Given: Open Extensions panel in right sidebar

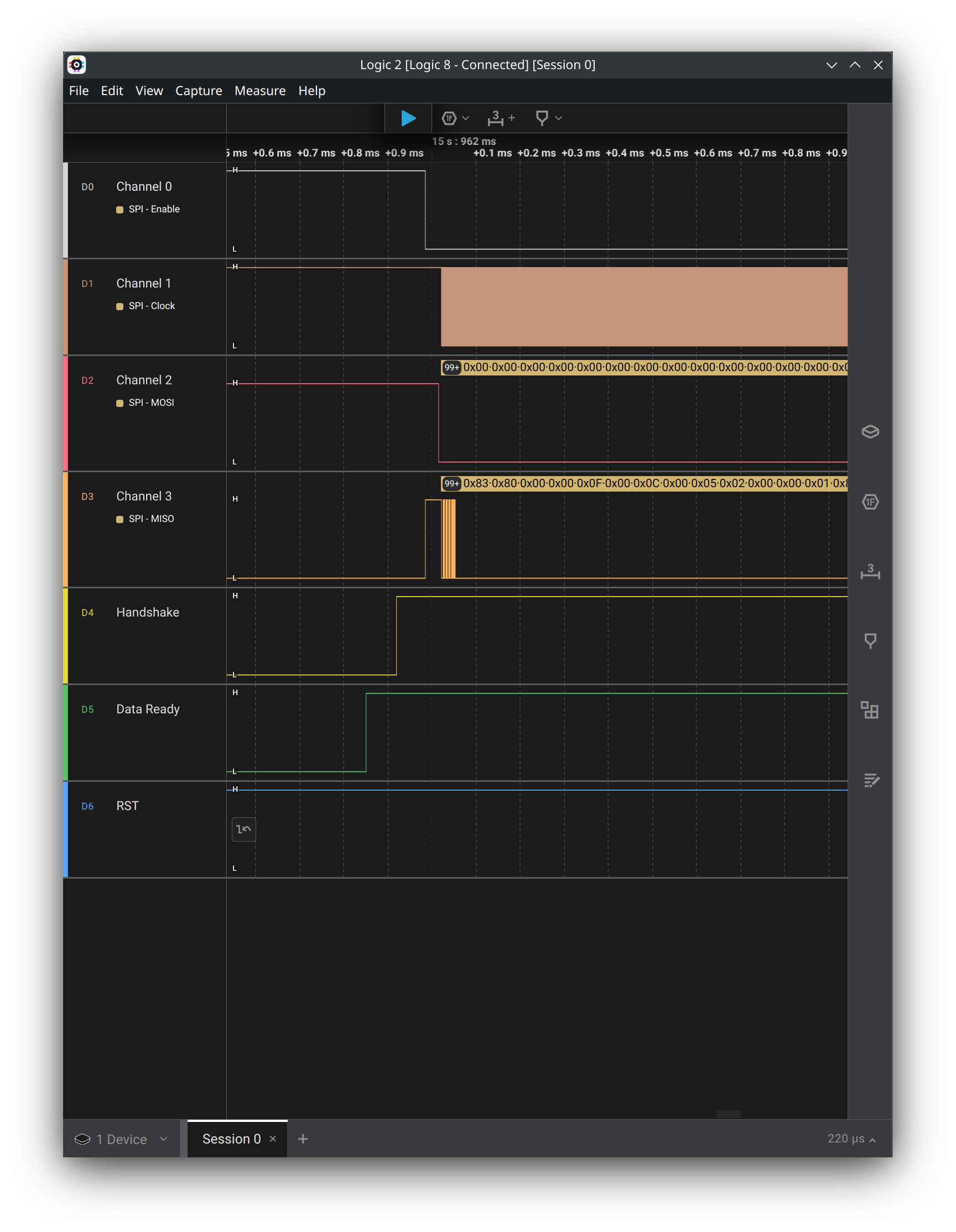Looking at the screenshot, I should point(870,710).
